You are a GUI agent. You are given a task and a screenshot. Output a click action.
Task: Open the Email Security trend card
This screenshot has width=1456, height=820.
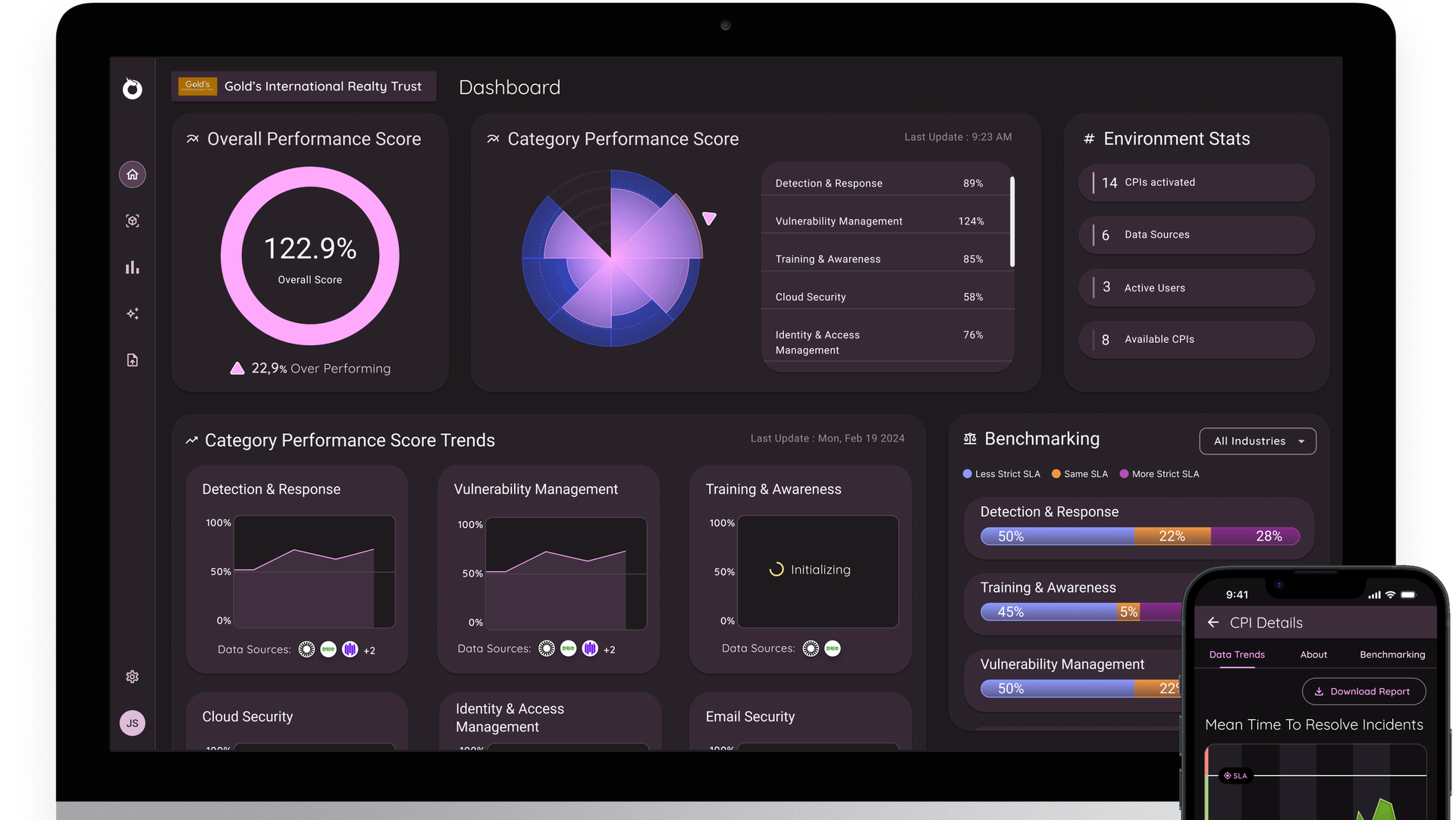(x=800, y=721)
